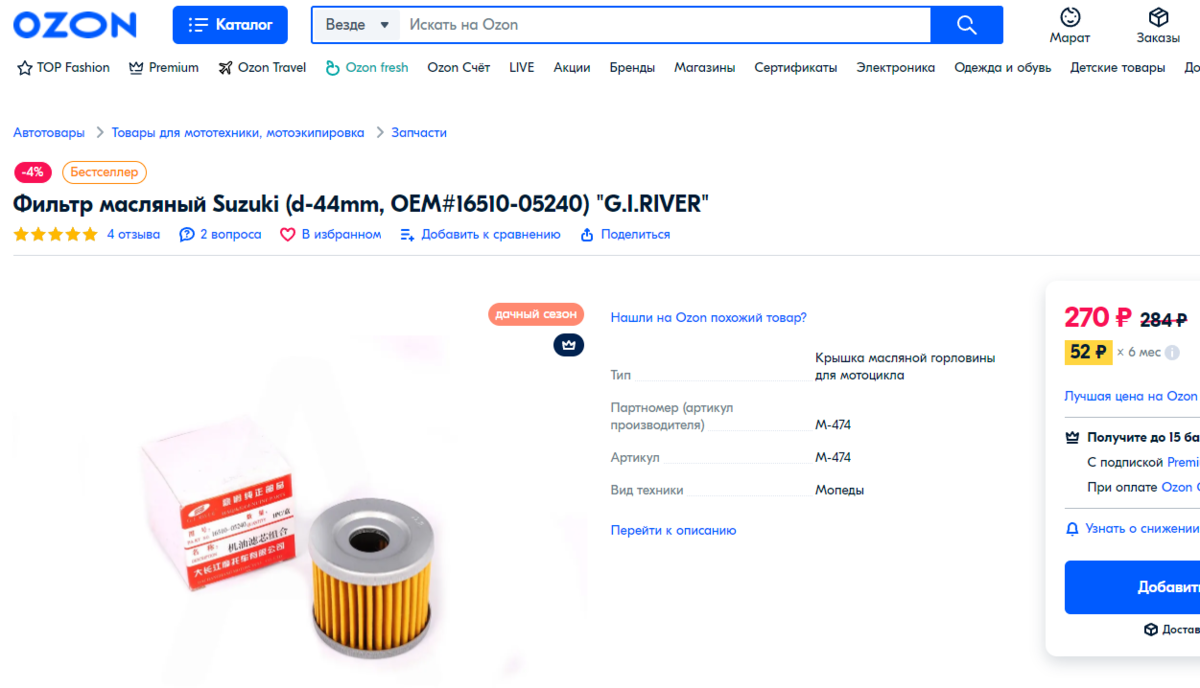1200x688 pixels.
Task: Click the magnifier search button
Action: click(966, 25)
